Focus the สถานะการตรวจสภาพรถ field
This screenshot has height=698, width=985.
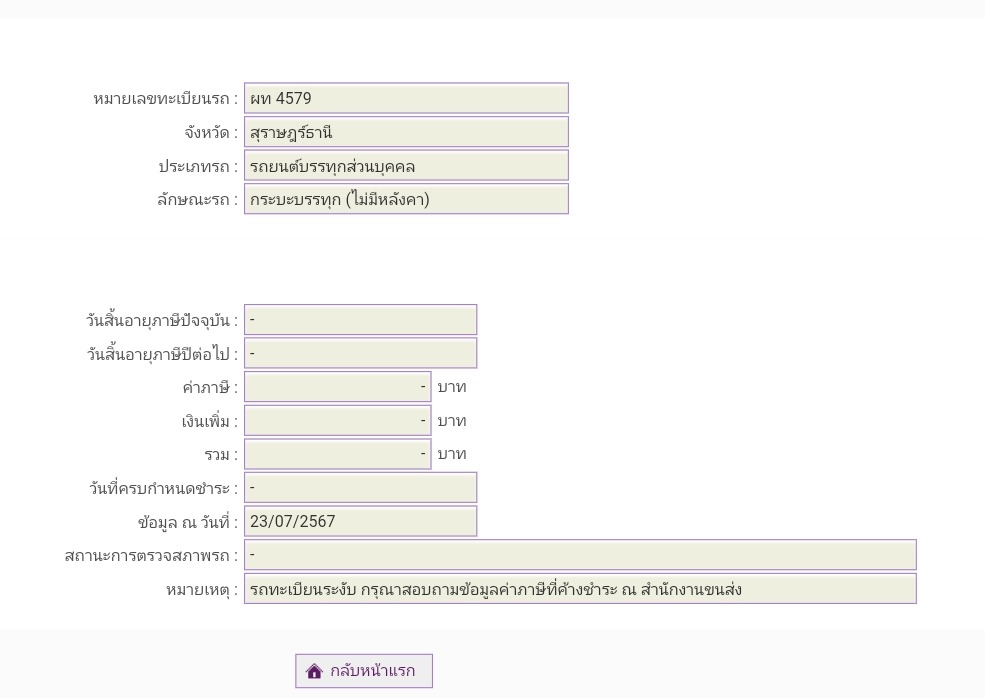(x=580, y=555)
